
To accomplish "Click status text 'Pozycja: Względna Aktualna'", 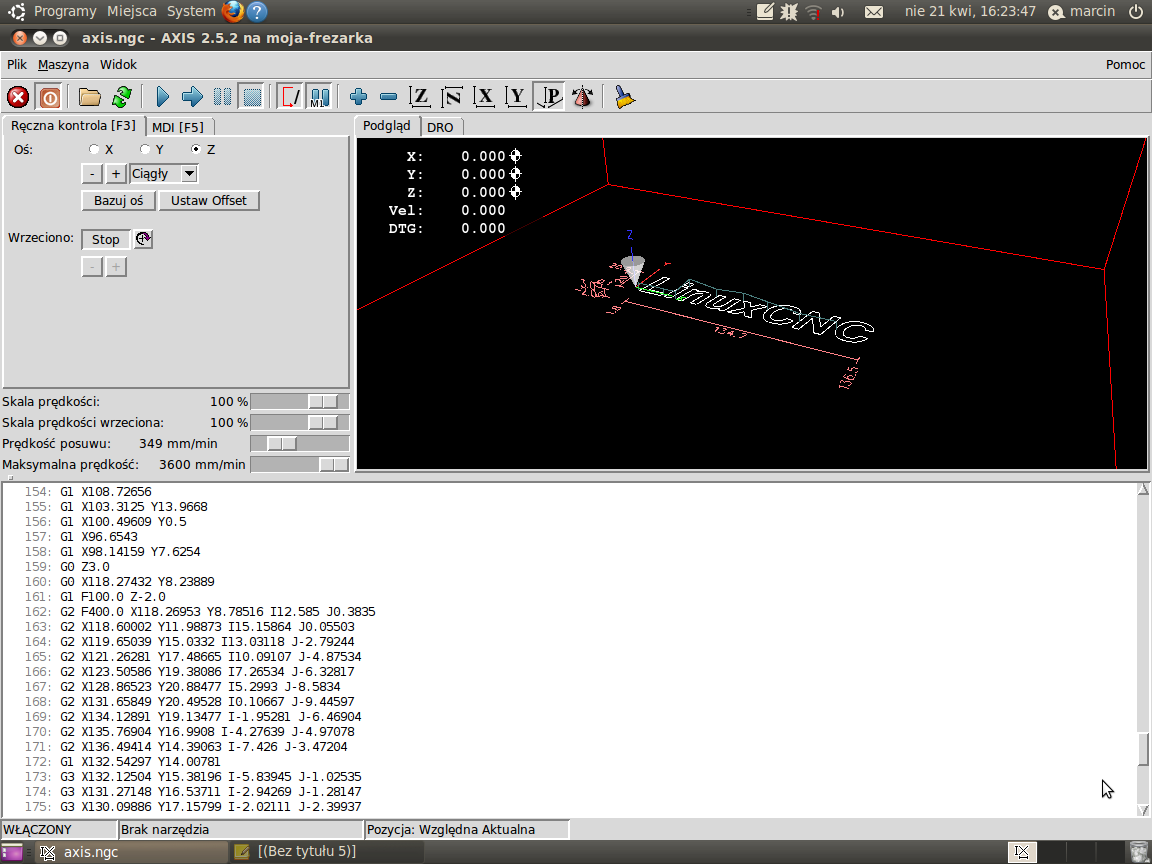I will [x=451, y=829].
